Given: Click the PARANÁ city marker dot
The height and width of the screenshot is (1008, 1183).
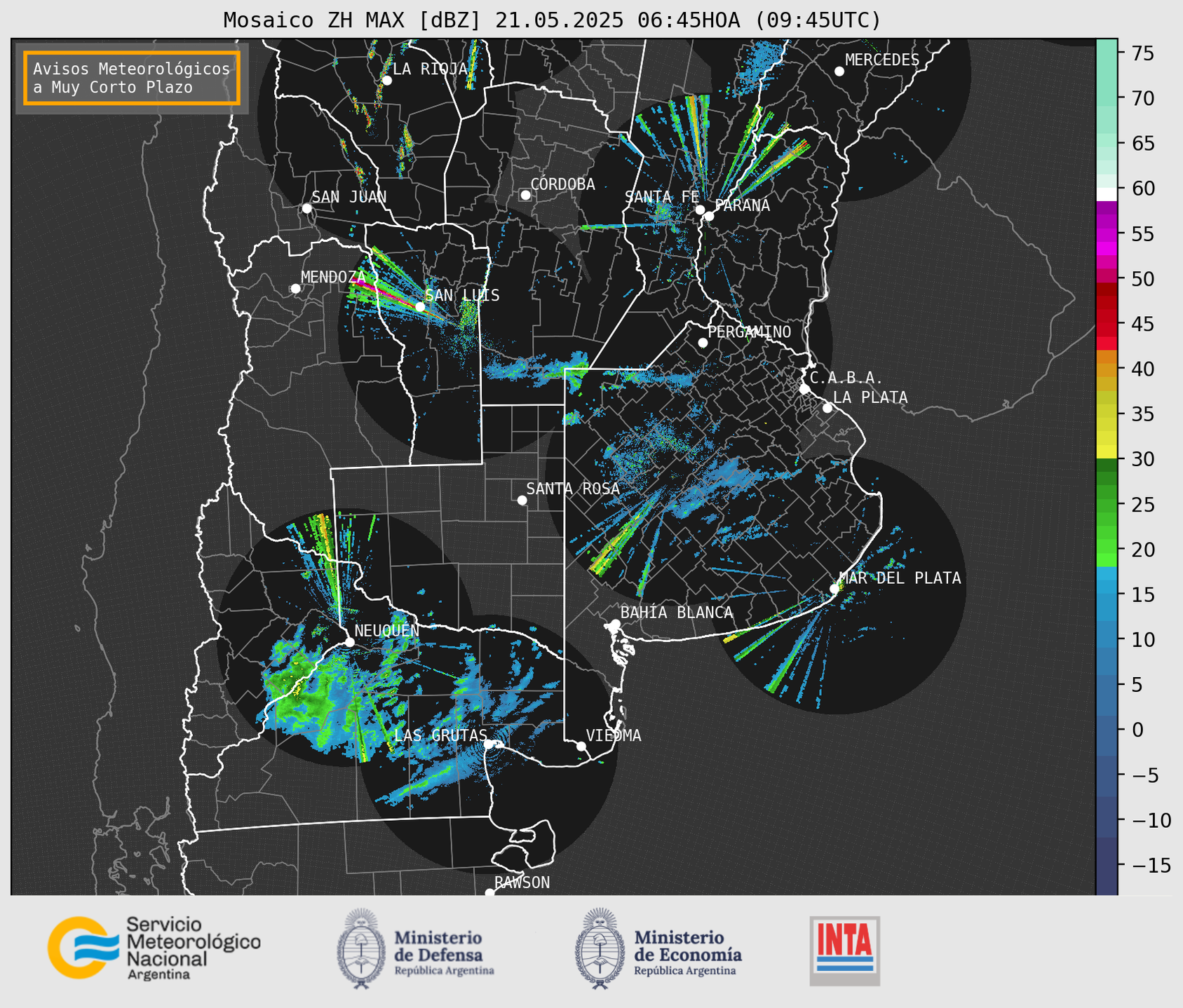Looking at the screenshot, I should (709, 216).
